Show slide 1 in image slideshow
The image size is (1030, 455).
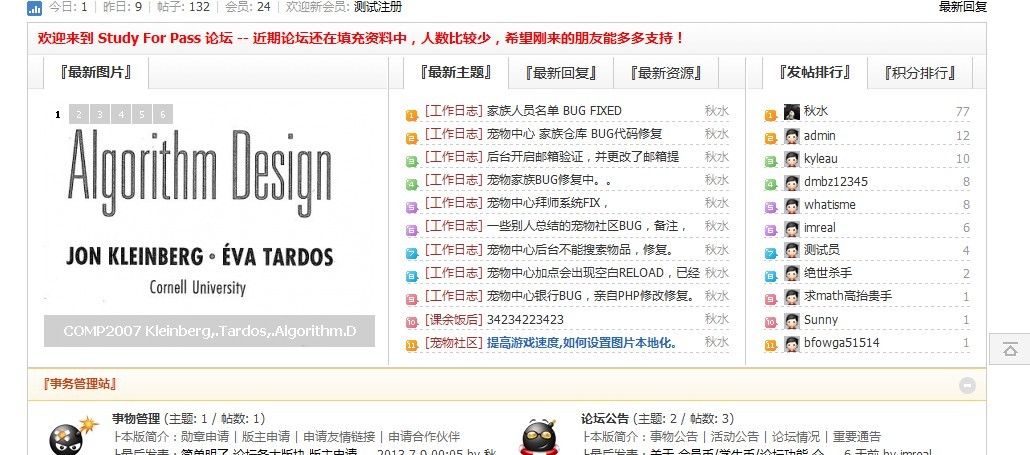point(58,114)
